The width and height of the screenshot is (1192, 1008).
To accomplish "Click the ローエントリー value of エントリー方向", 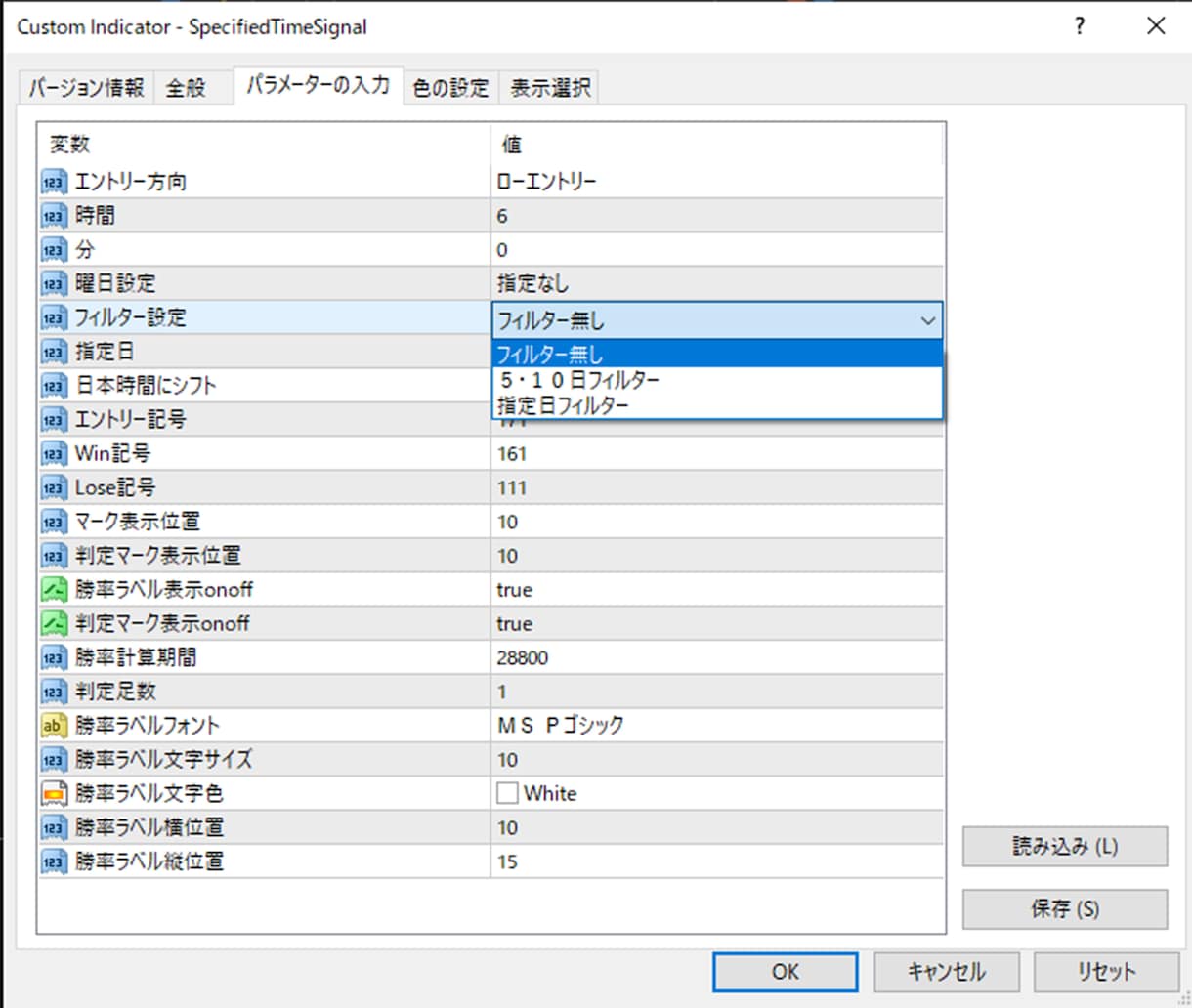I will [546, 182].
